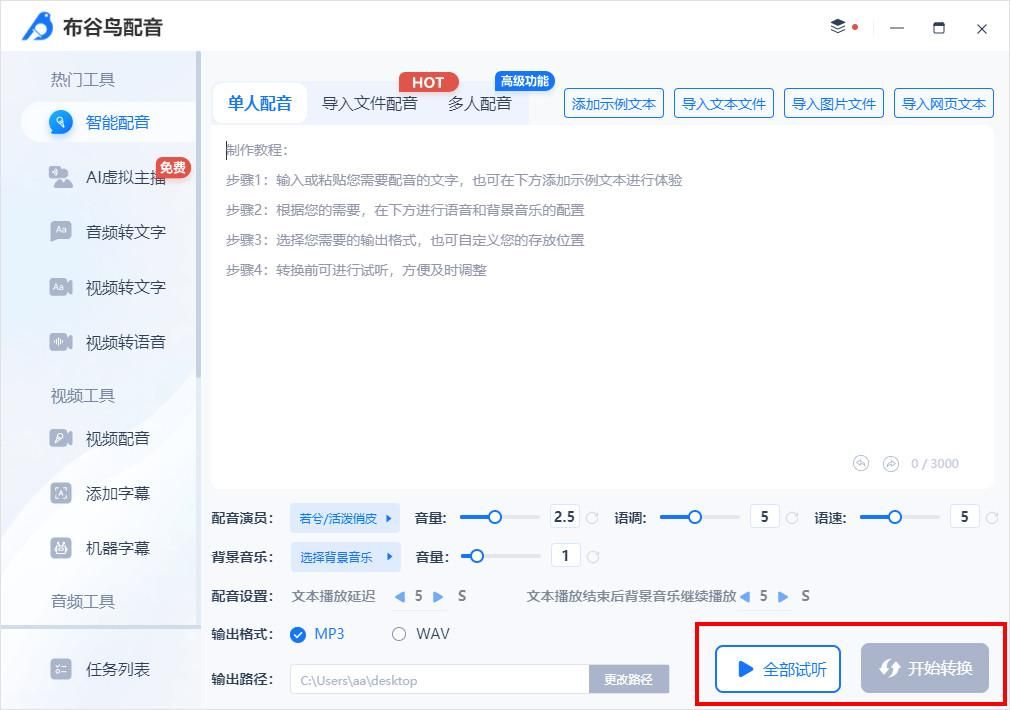Image resolution: width=1010 pixels, height=710 pixels.
Task: Click the 导入文本文件 button
Action: click(724, 104)
